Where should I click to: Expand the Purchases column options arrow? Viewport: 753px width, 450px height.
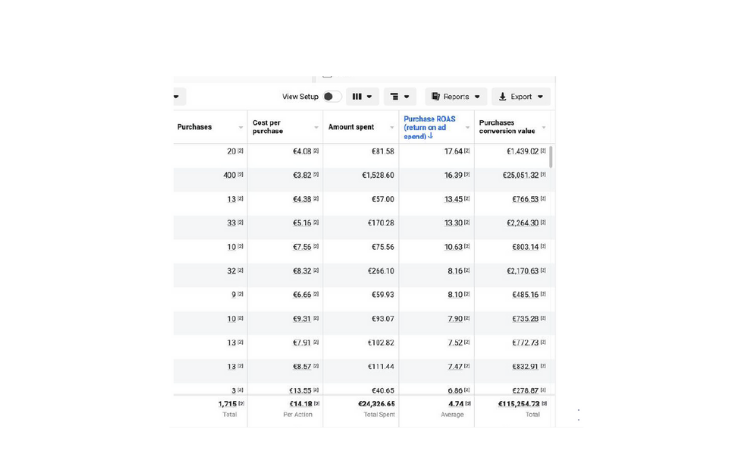(x=240, y=127)
